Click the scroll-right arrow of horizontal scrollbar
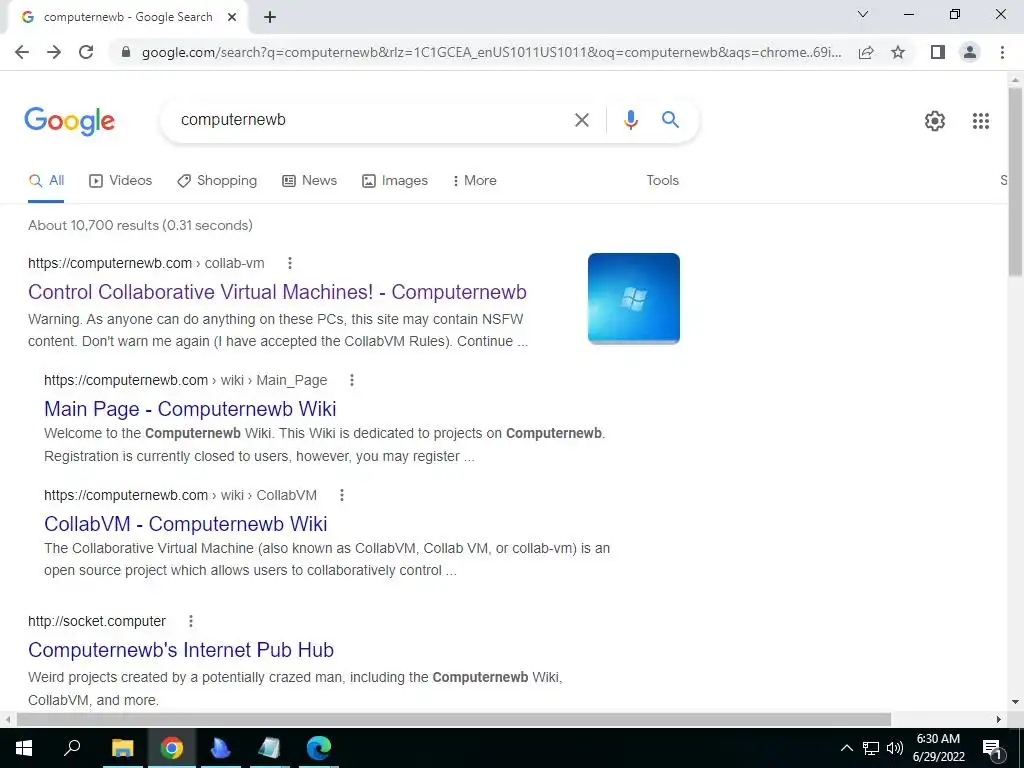 pyautogui.click(x=999, y=719)
